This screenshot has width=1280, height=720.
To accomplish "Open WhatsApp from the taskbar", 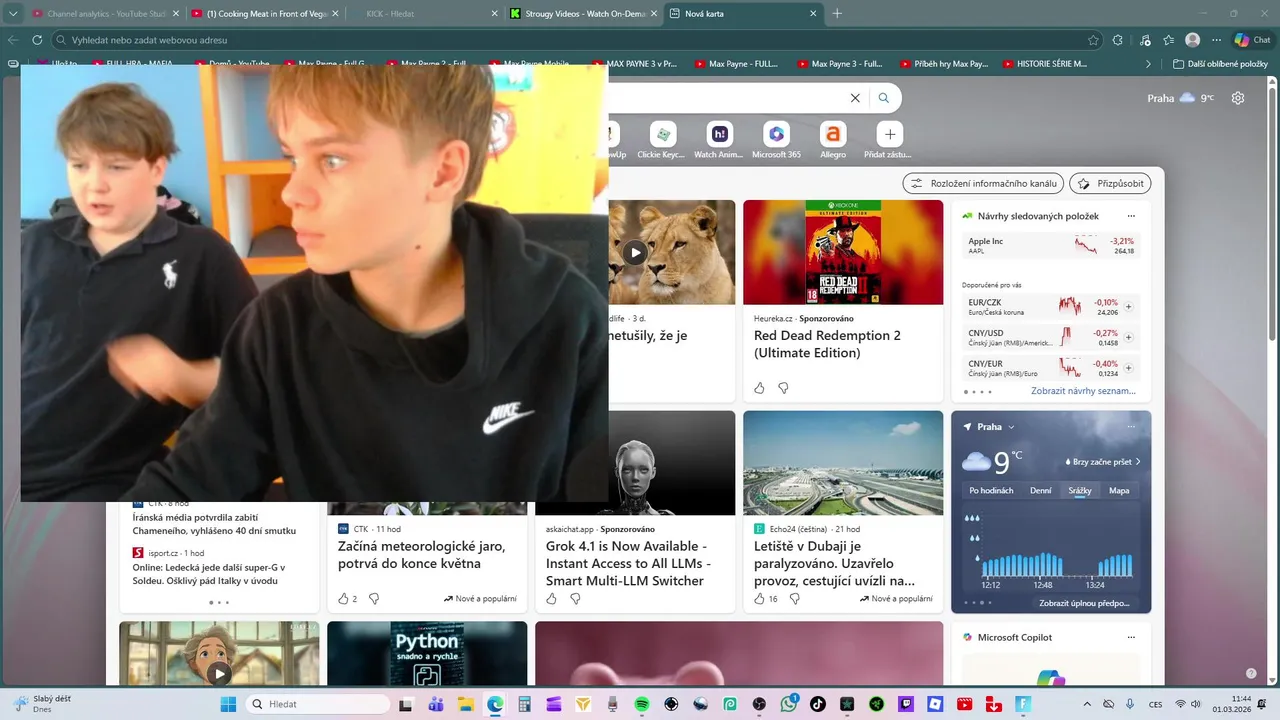I will pyautogui.click(x=789, y=704).
